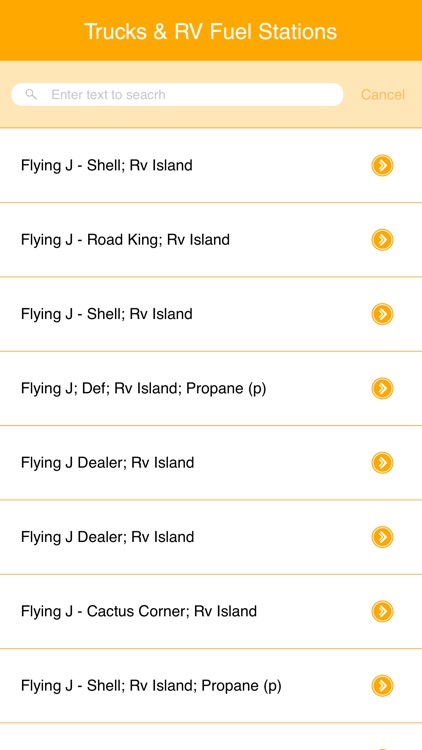
Task: Open arrow icon for Flying J - Road King
Action: 382,240
